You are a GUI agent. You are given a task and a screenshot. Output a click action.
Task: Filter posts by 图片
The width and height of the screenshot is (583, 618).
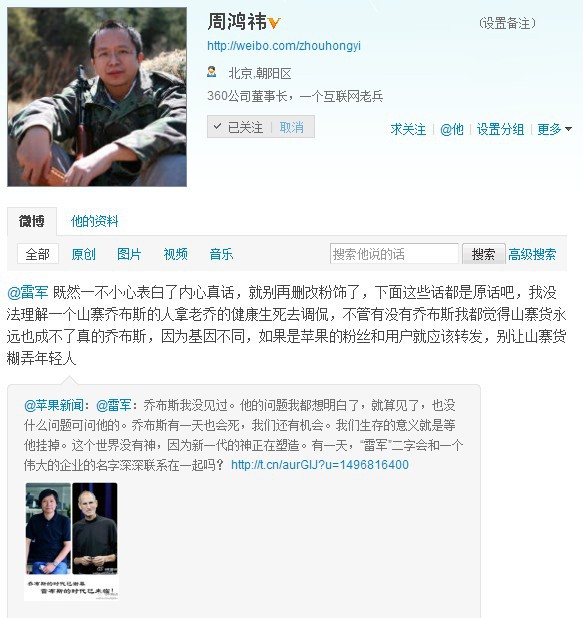[x=129, y=254]
